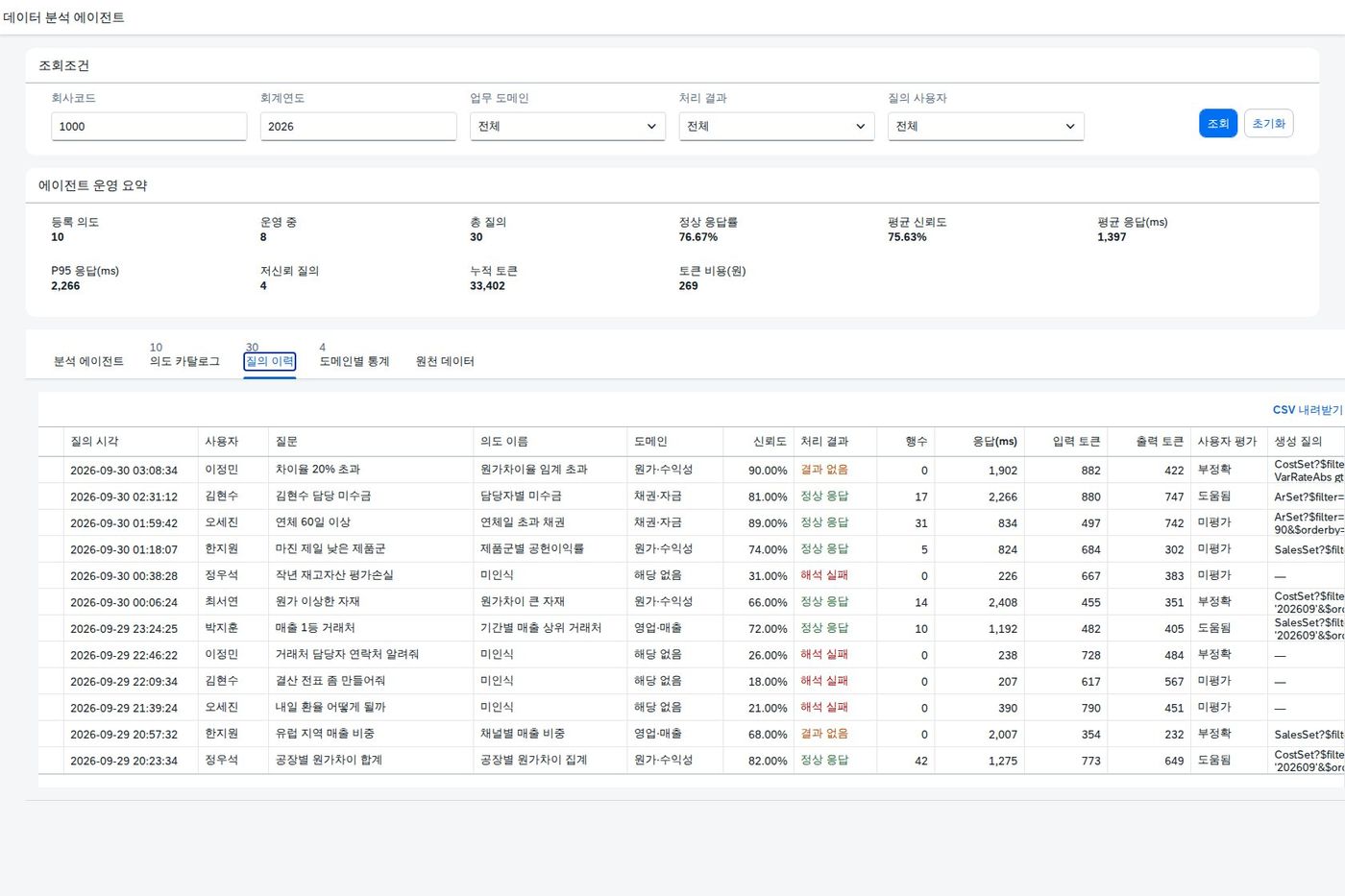Click question 결산 전표 좀 만들어줘
The height and width of the screenshot is (896, 1345).
(x=330, y=681)
